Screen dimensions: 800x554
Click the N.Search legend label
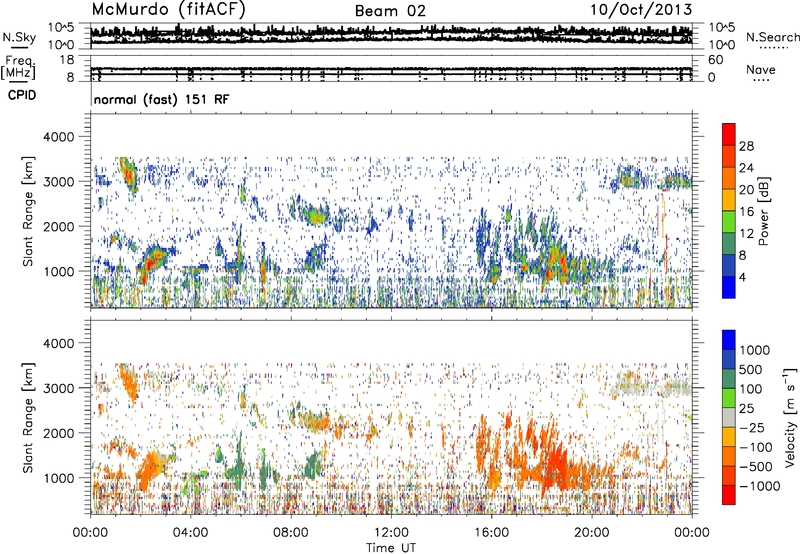click(772, 37)
